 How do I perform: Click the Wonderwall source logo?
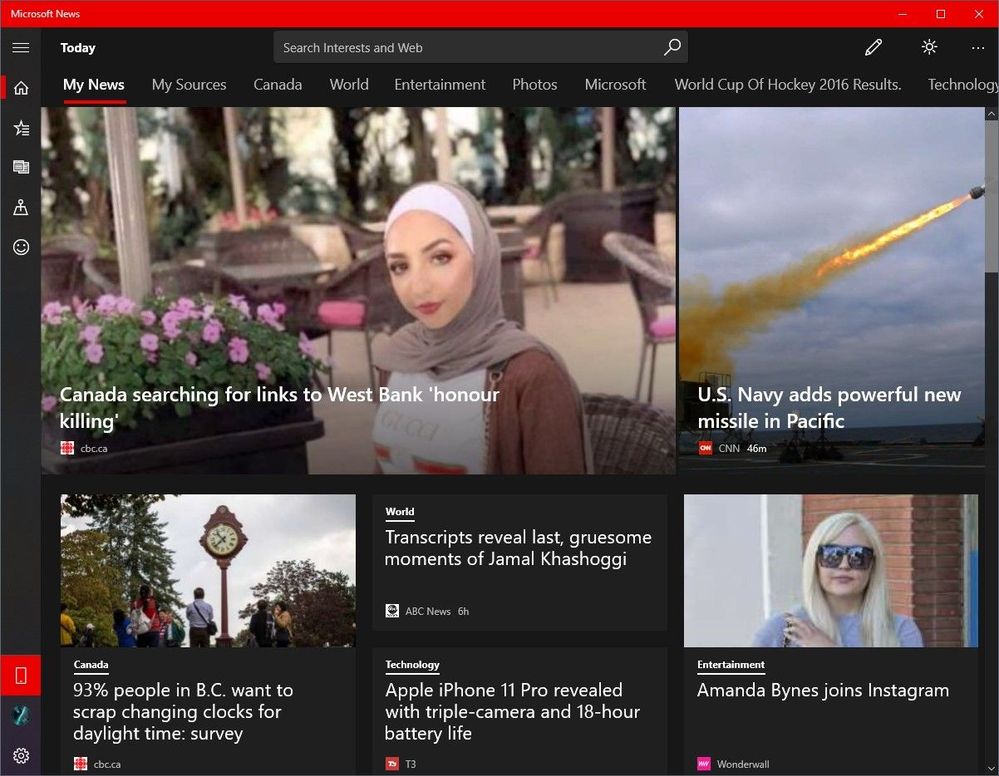click(703, 764)
